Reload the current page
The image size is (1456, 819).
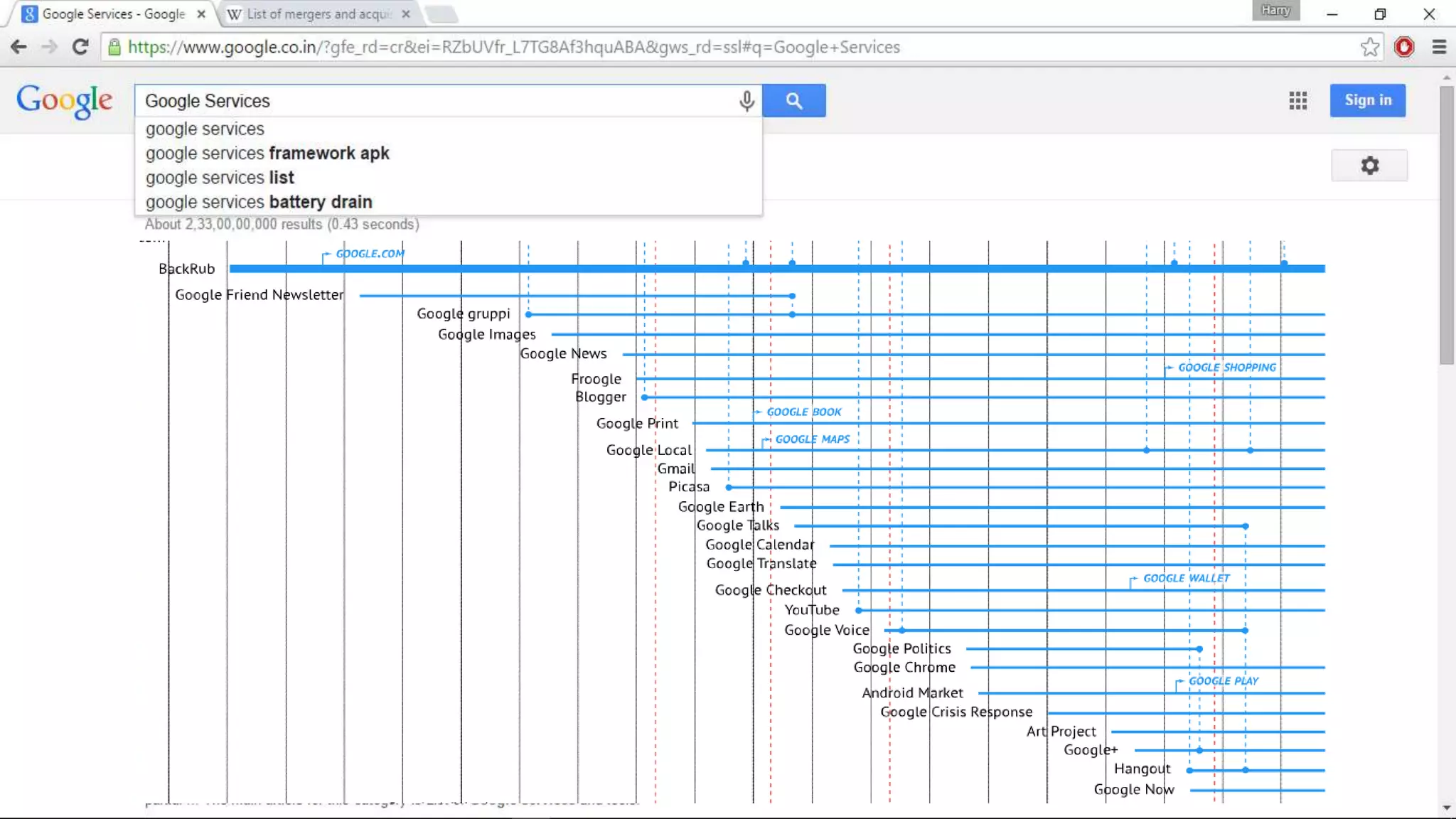point(80,48)
